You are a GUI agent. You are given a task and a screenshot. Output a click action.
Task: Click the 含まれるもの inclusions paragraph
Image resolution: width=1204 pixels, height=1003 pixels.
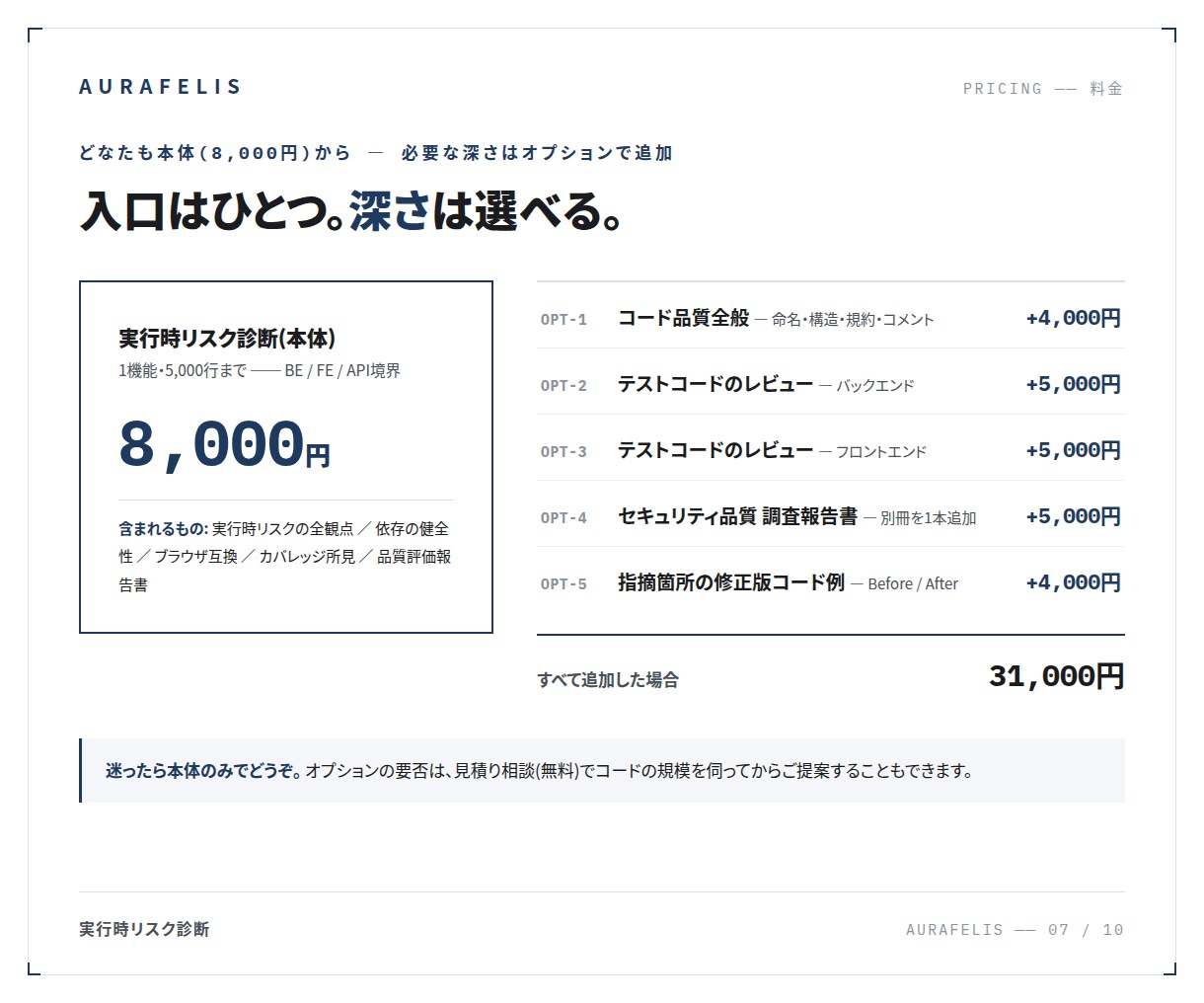pyautogui.click(x=285, y=557)
